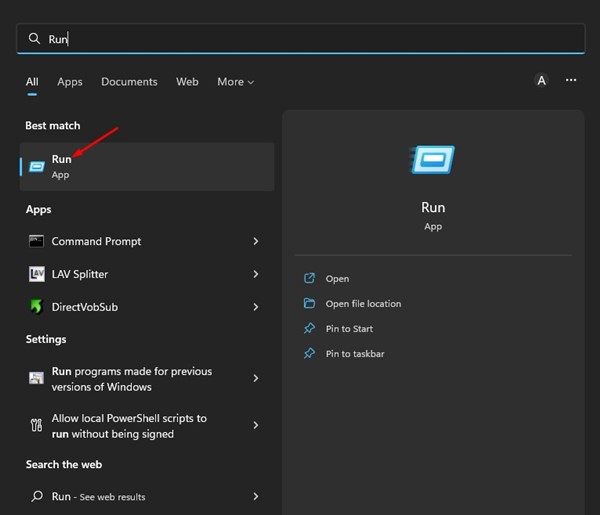Pin Run to Start

coord(349,329)
